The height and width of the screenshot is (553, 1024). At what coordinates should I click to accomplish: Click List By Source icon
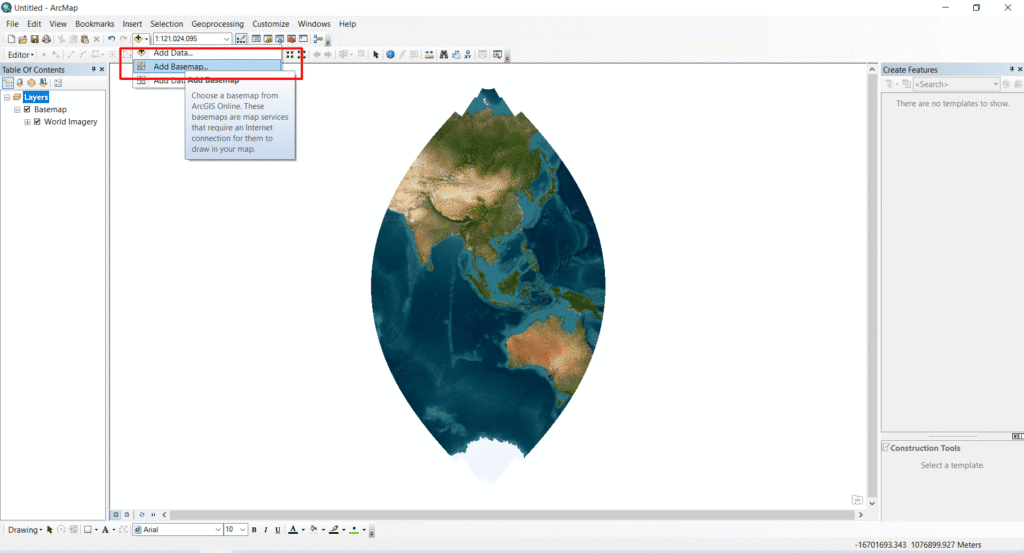[x=20, y=83]
